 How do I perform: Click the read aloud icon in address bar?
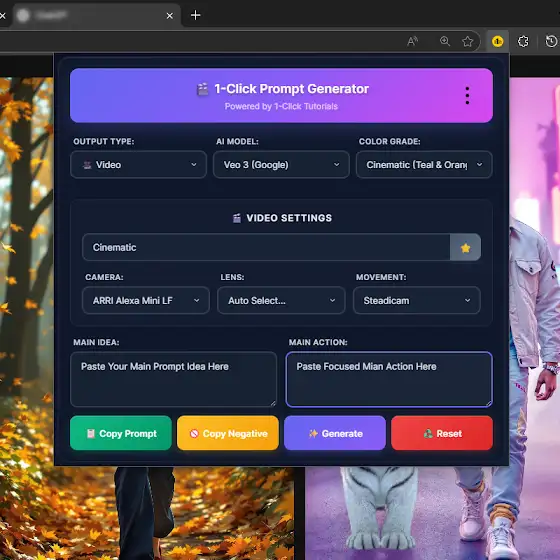coord(412,41)
